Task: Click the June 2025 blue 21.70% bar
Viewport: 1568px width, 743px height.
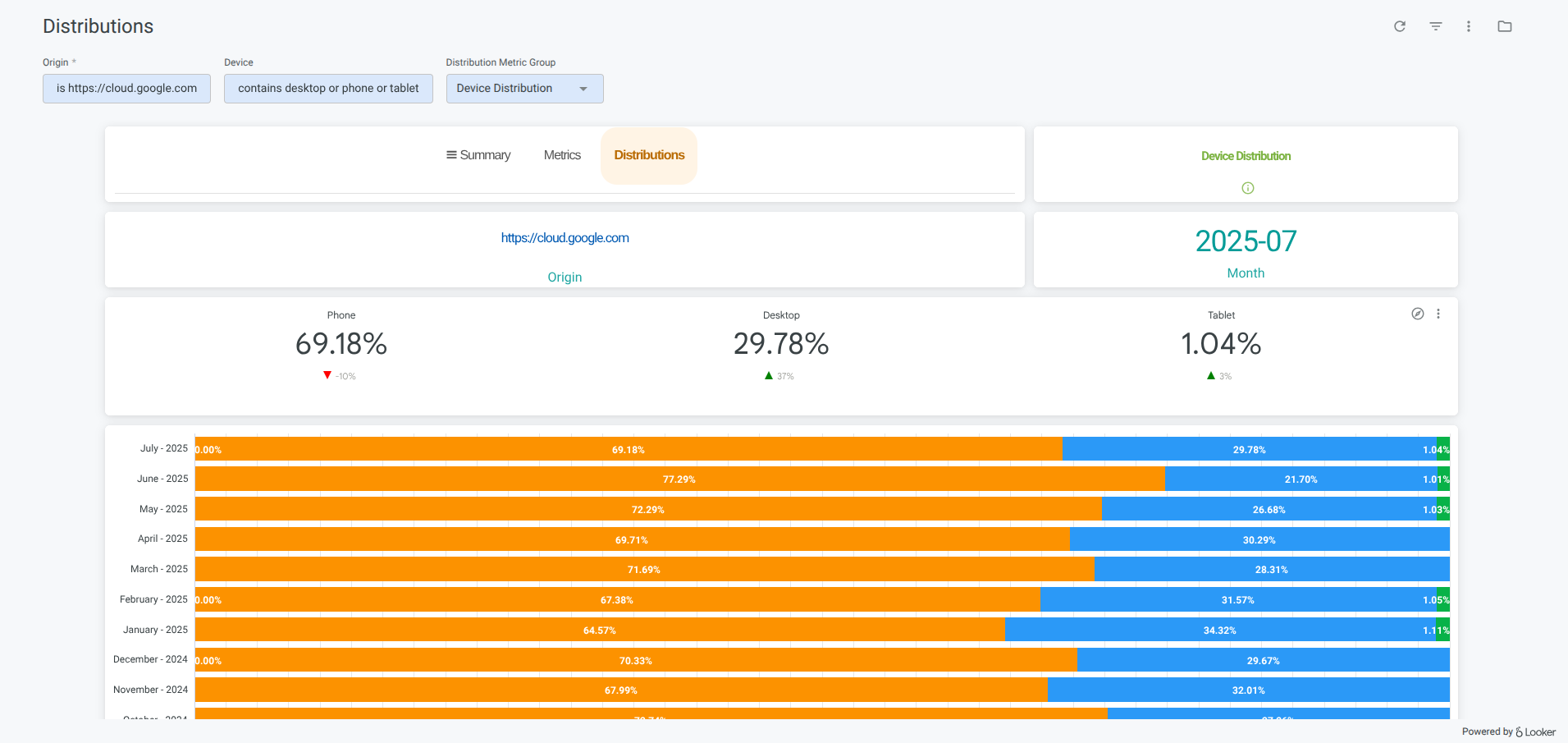Action: (x=1301, y=479)
